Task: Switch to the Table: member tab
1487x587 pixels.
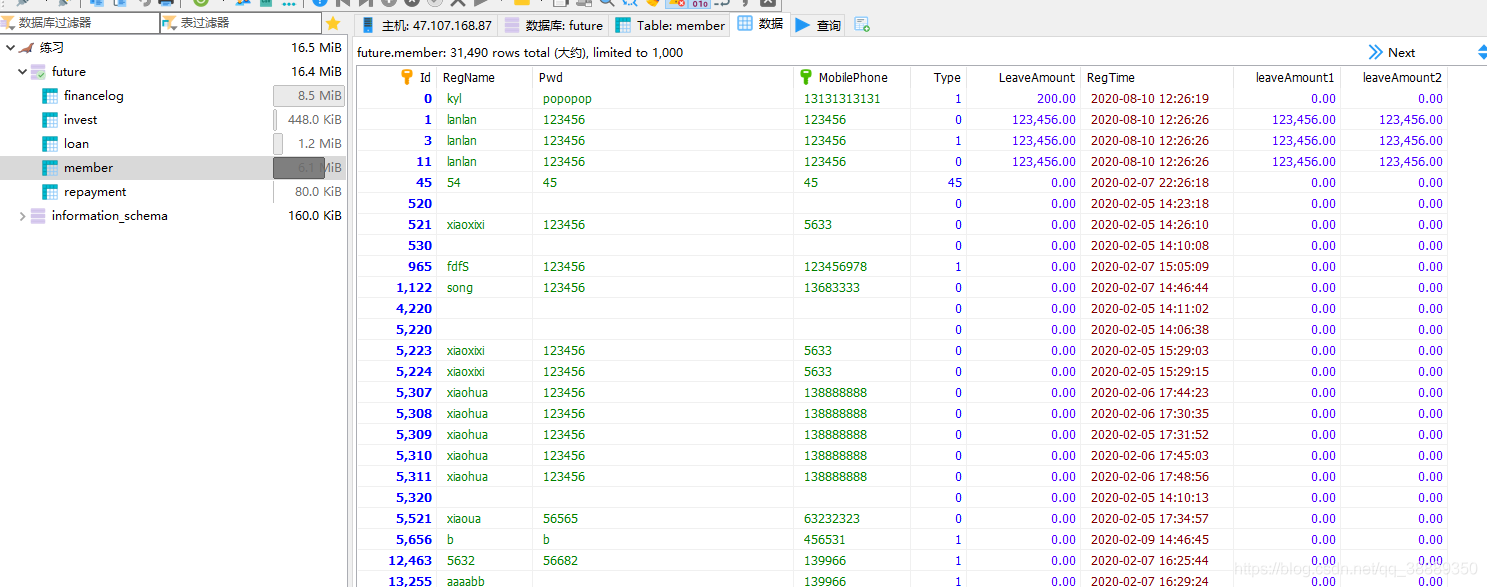Action: pyautogui.click(x=670, y=25)
